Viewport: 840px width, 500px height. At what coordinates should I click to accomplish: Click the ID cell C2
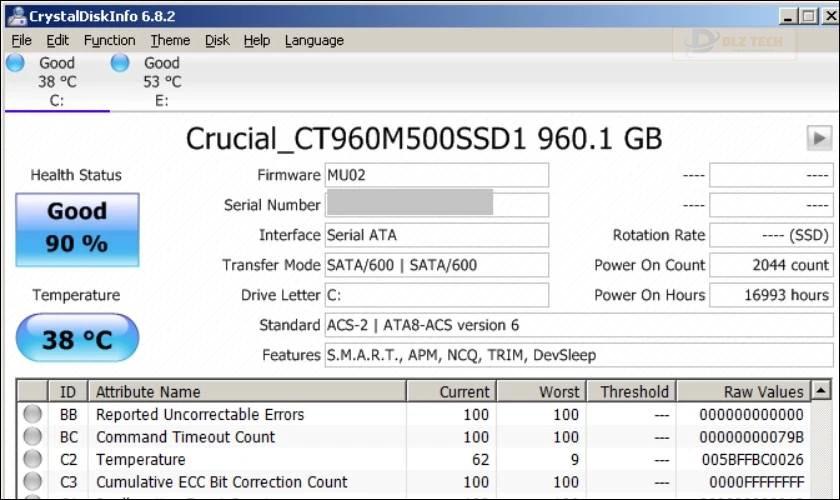click(x=69, y=459)
